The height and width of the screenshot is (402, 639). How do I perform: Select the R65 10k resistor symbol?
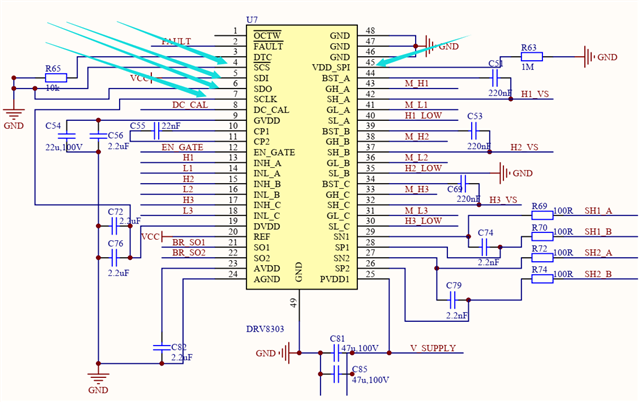(56, 78)
